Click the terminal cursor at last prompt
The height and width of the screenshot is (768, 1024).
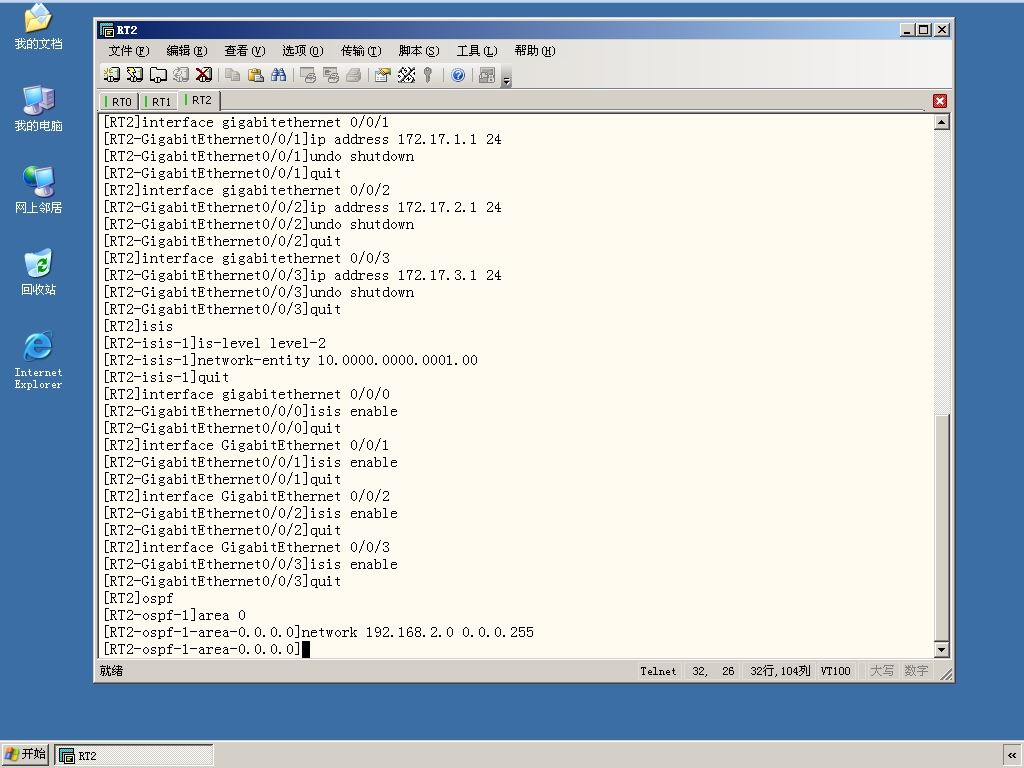pos(306,649)
